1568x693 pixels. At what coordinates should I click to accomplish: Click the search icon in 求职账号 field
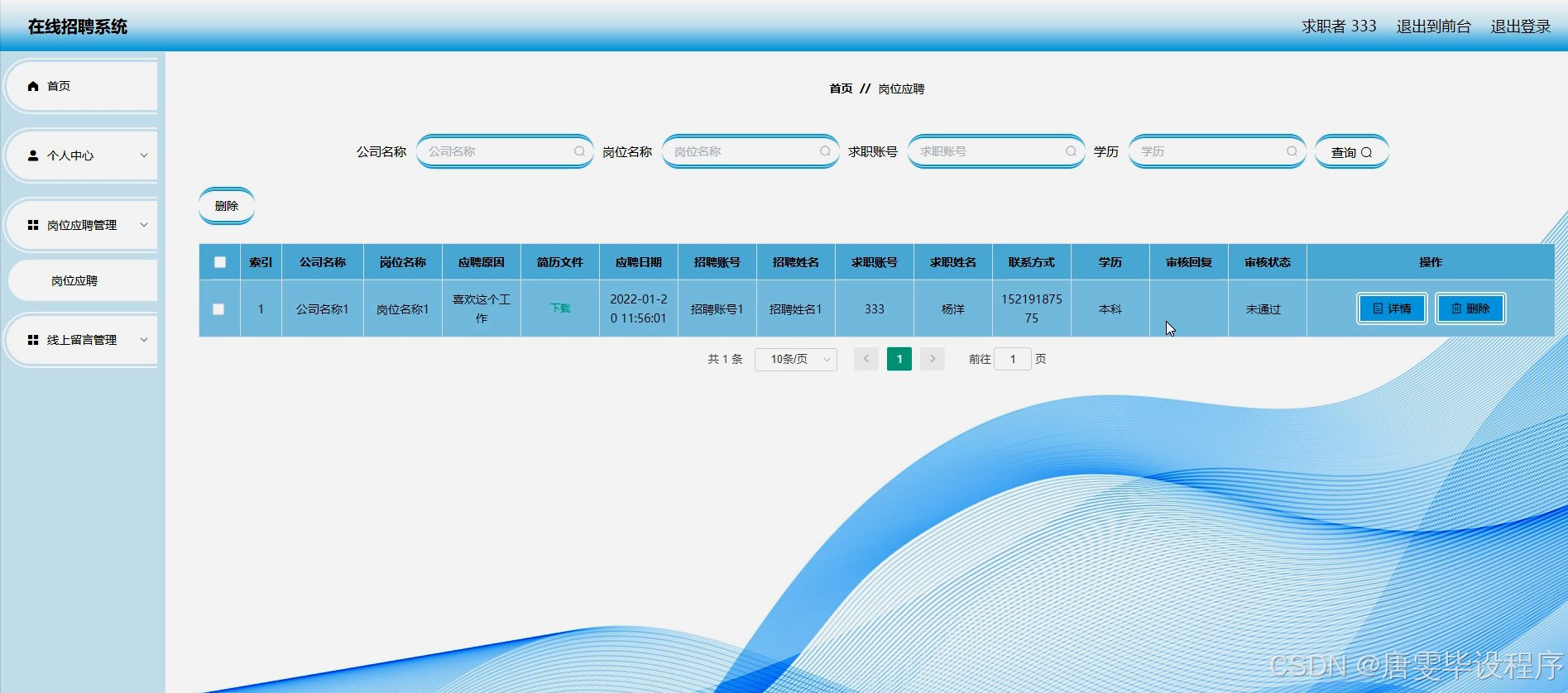click(1071, 151)
